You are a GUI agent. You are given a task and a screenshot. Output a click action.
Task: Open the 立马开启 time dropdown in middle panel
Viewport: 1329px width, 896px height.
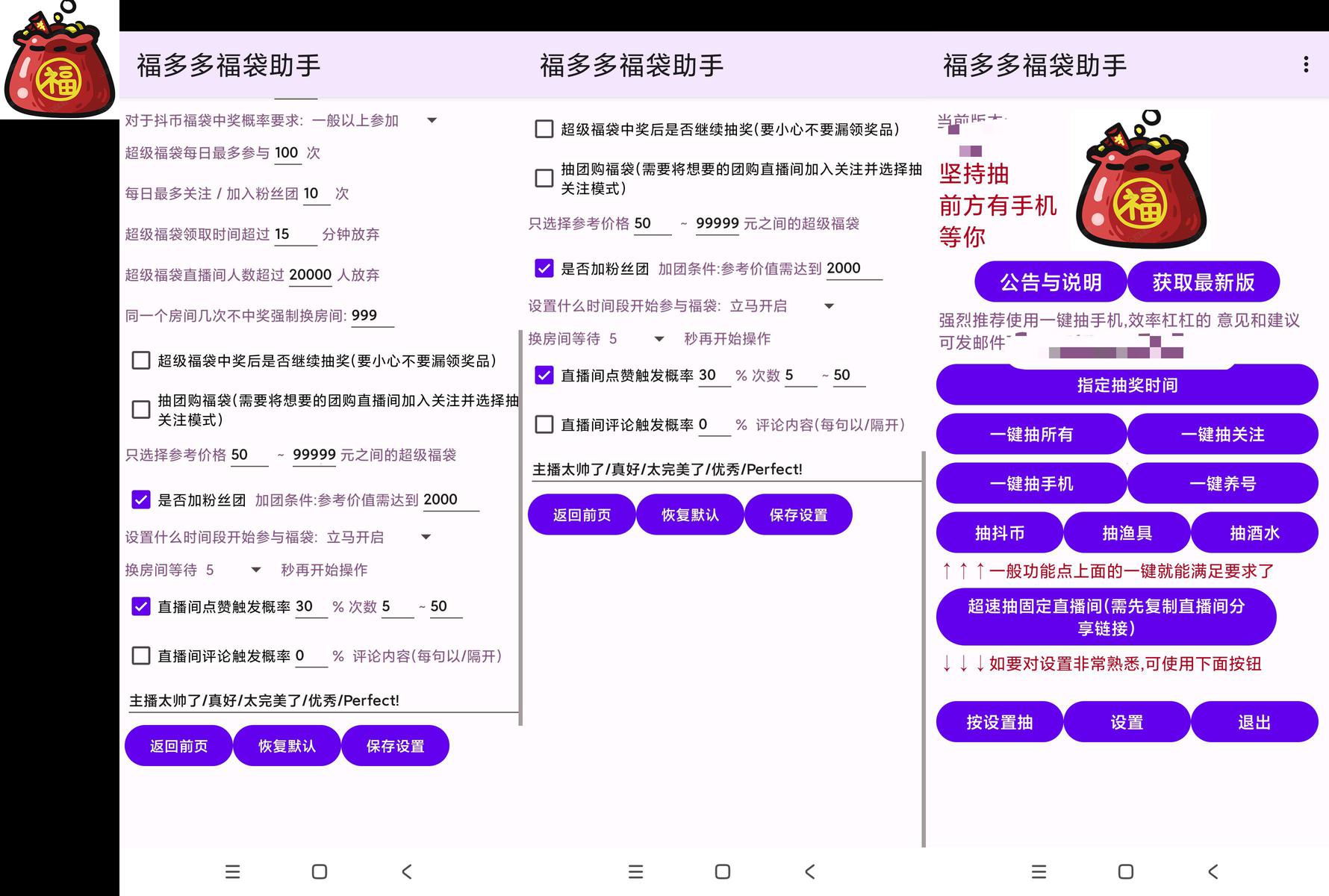(829, 305)
